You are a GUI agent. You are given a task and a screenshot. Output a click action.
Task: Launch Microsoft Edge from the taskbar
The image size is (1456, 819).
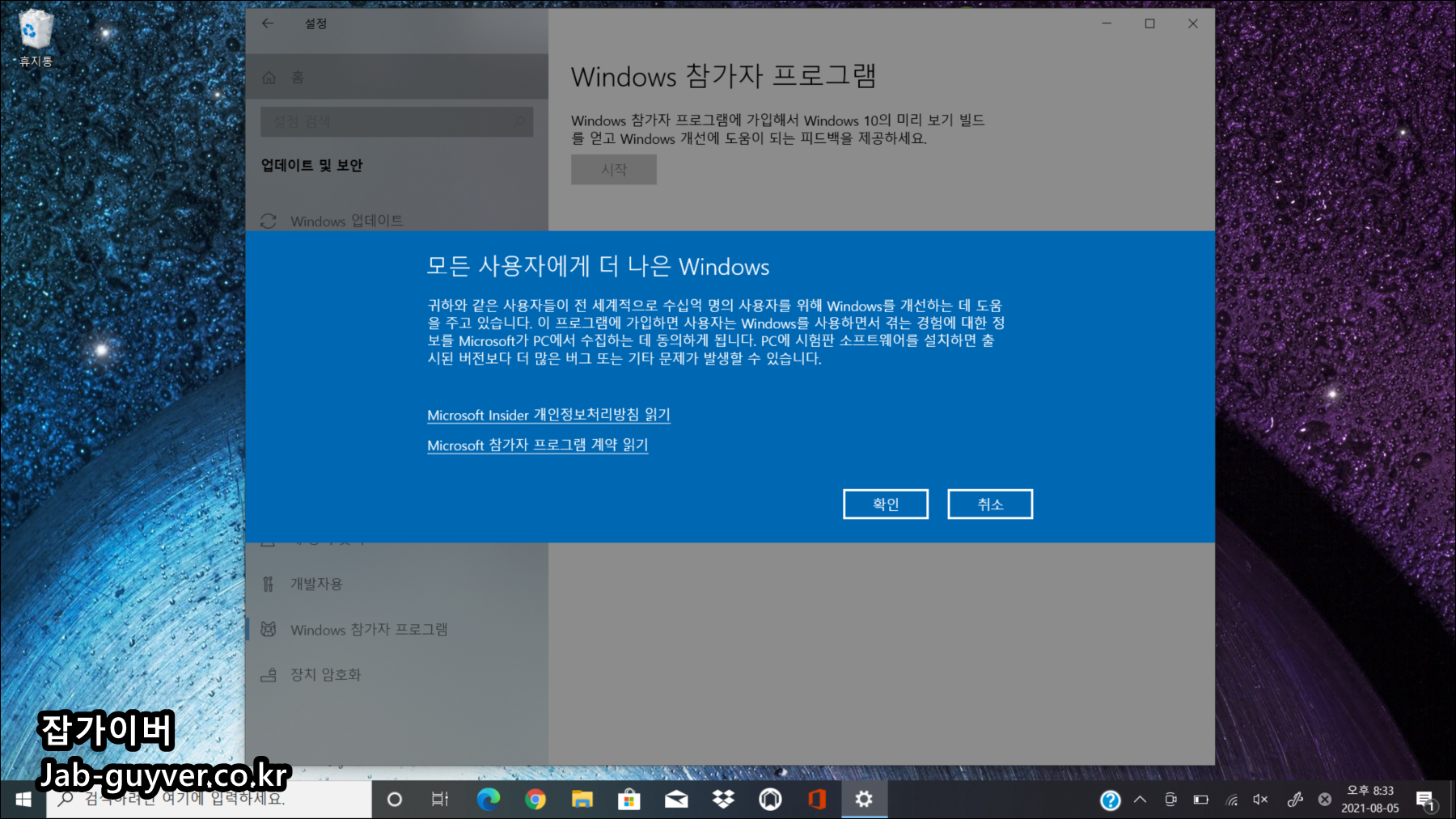[489, 800]
